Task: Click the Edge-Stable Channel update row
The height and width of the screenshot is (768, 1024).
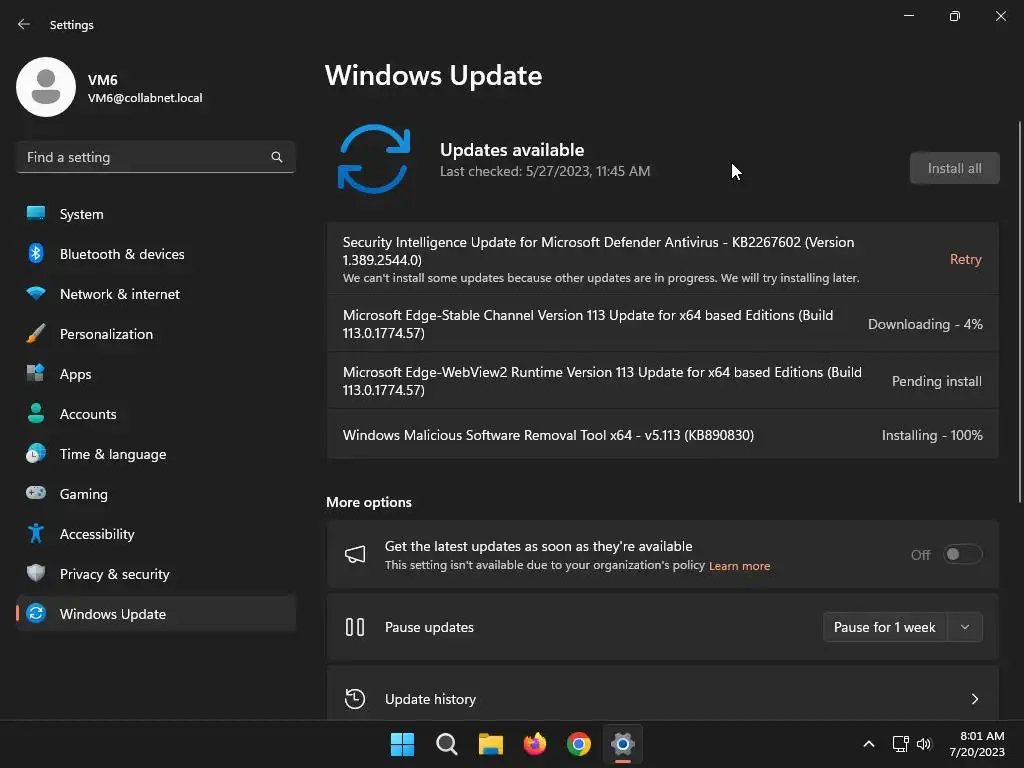Action: [662, 324]
